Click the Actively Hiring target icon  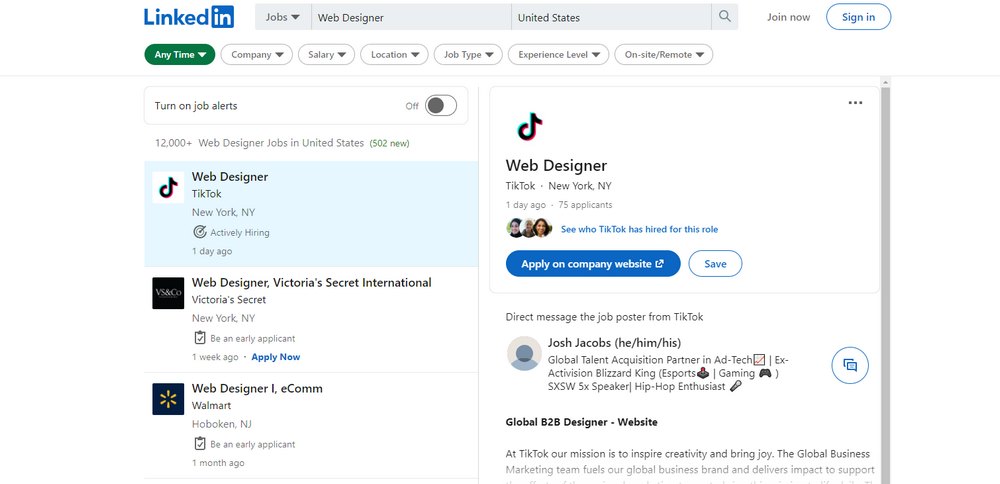click(x=200, y=232)
